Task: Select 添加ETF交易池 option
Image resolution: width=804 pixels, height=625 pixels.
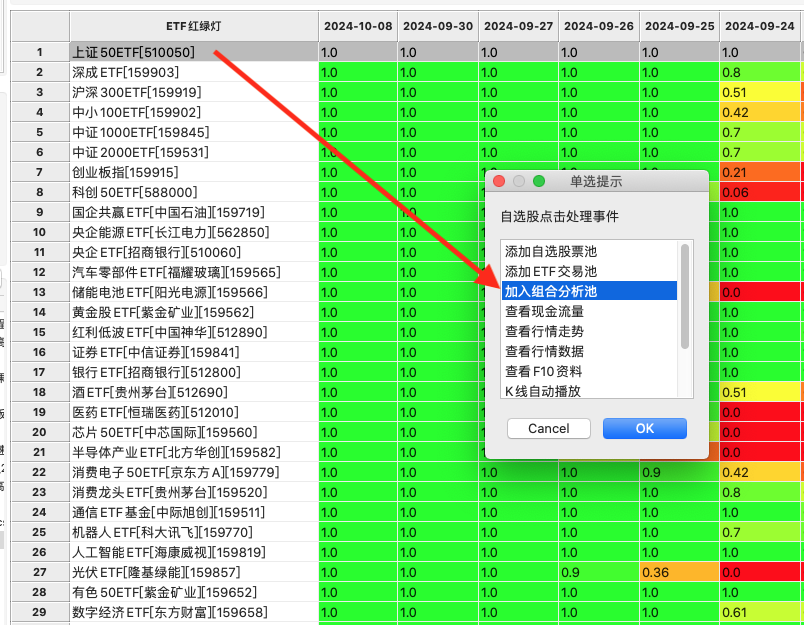Action: [589, 271]
